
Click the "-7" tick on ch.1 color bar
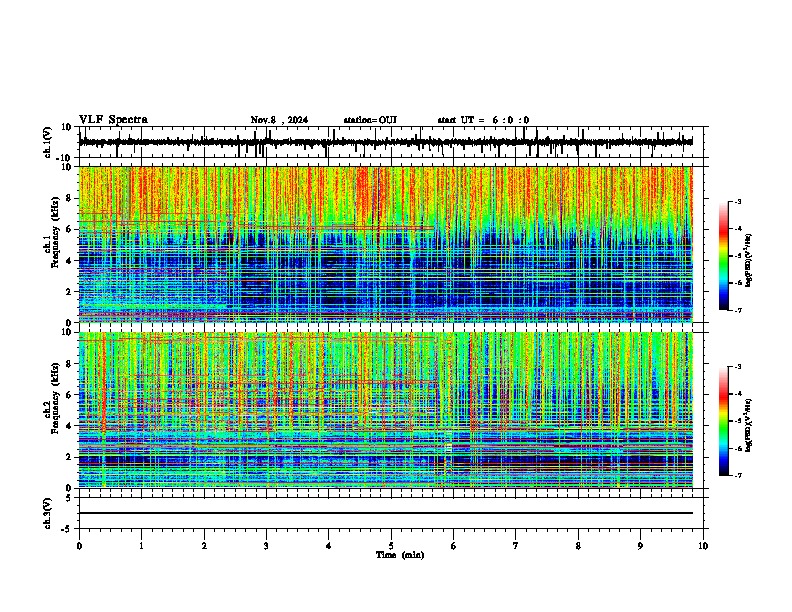coord(738,310)
